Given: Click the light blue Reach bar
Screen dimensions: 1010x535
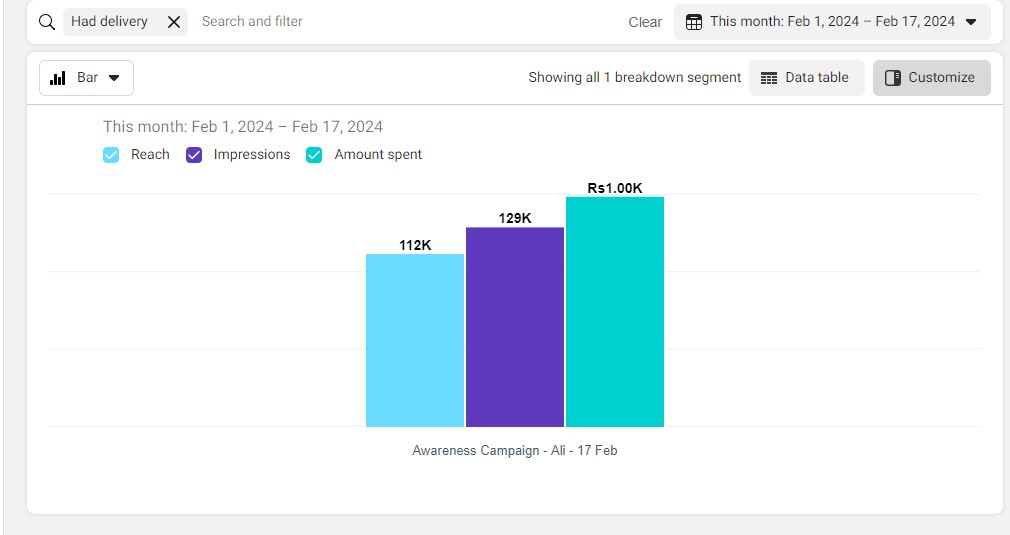Looking at the screenshot, I should [415, 340].
